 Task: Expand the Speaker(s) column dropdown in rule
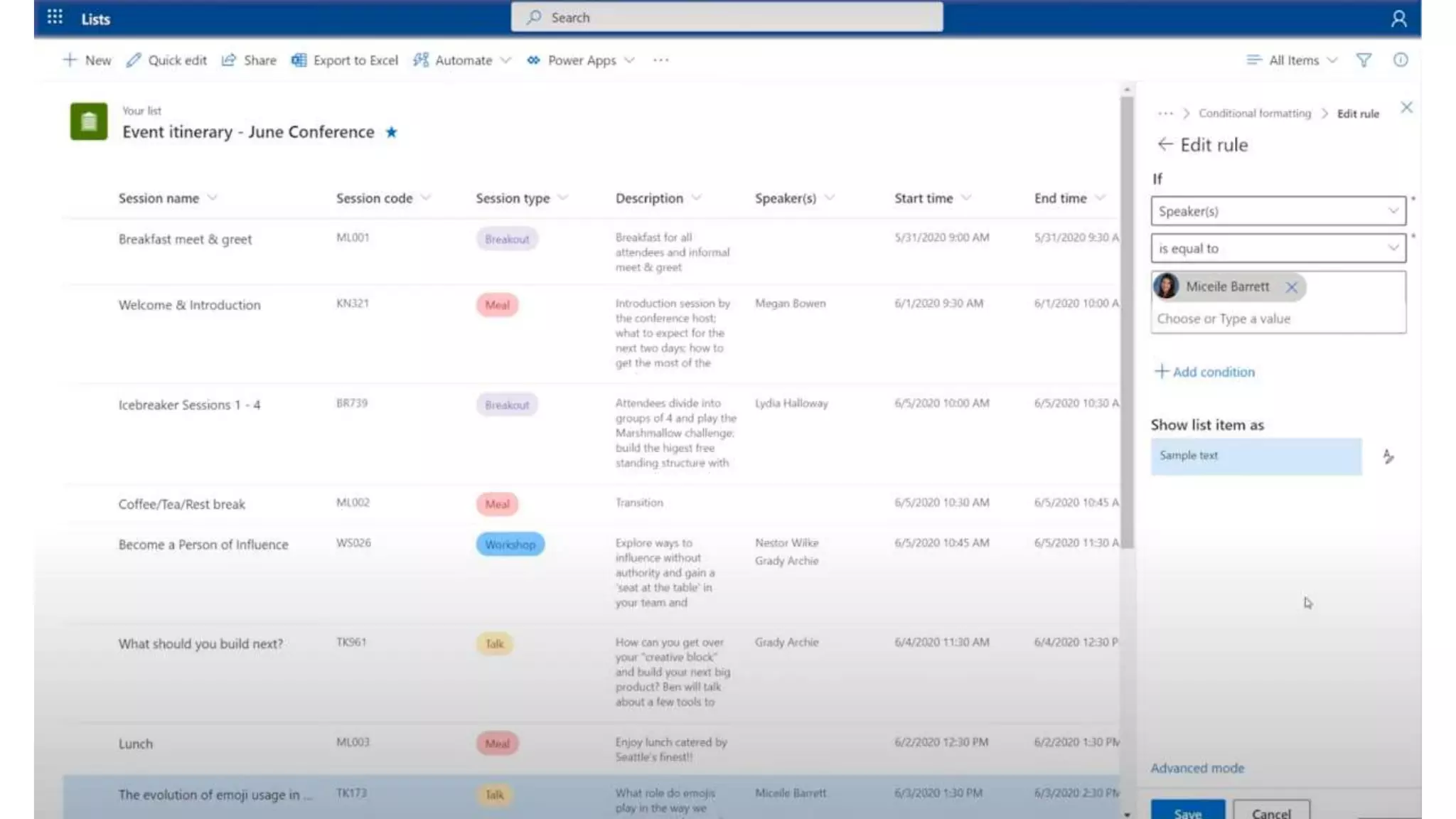[1278, 211]
